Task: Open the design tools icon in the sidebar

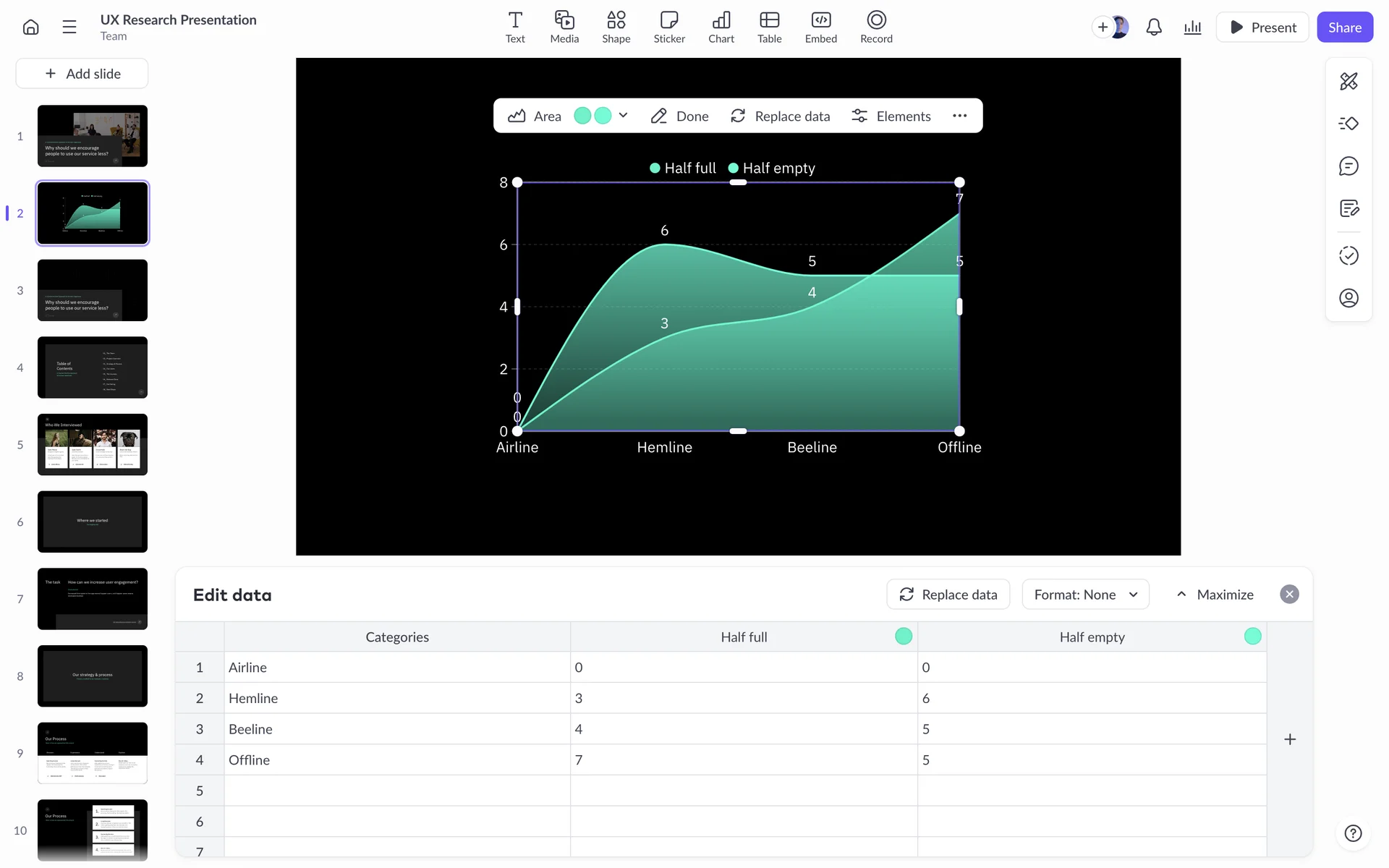Action: (1348, 81)
